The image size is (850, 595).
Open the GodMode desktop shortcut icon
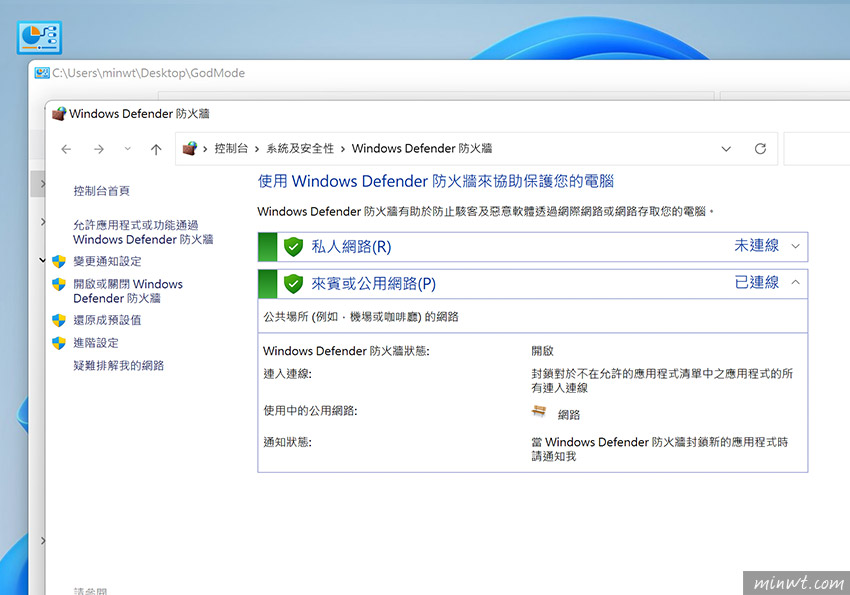(x=39, y=37)
